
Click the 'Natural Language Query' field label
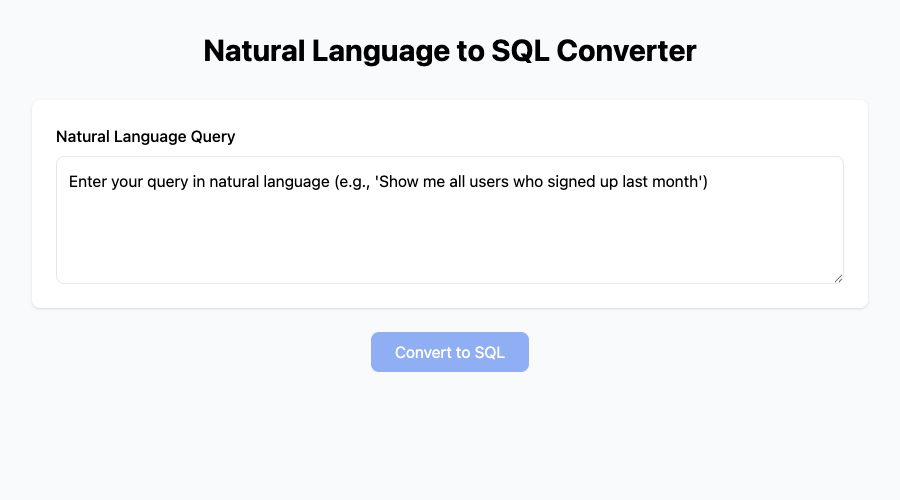pyautogui.click(x=145, y=136)
